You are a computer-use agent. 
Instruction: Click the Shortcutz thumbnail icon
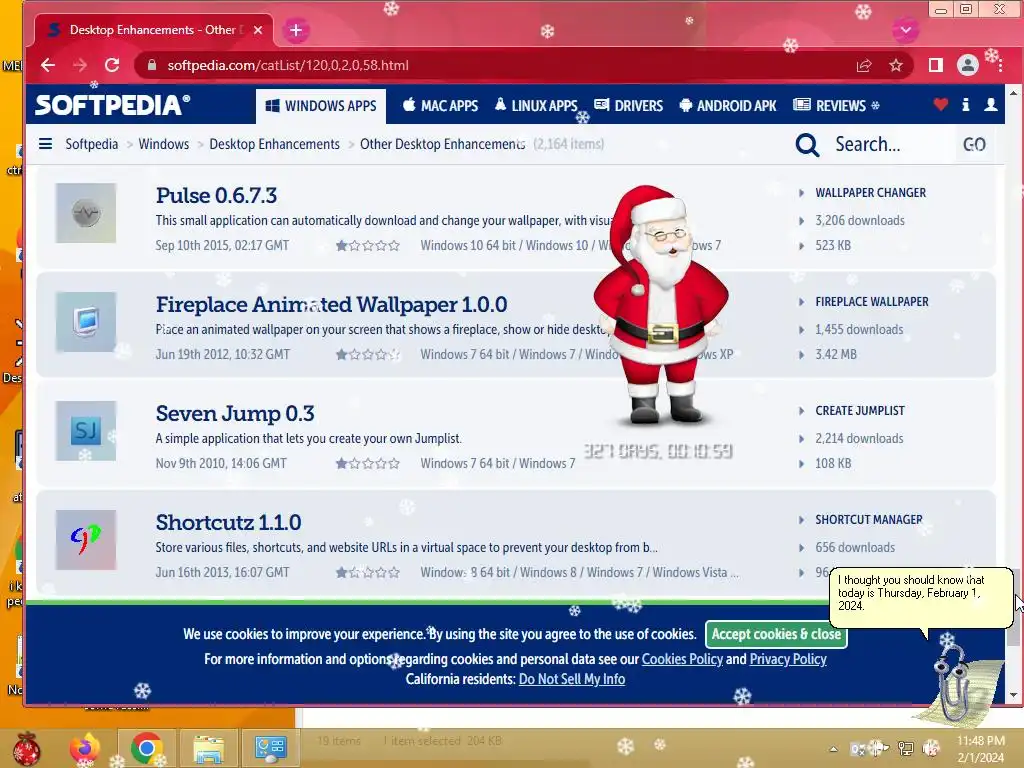[x=86, y=540]
